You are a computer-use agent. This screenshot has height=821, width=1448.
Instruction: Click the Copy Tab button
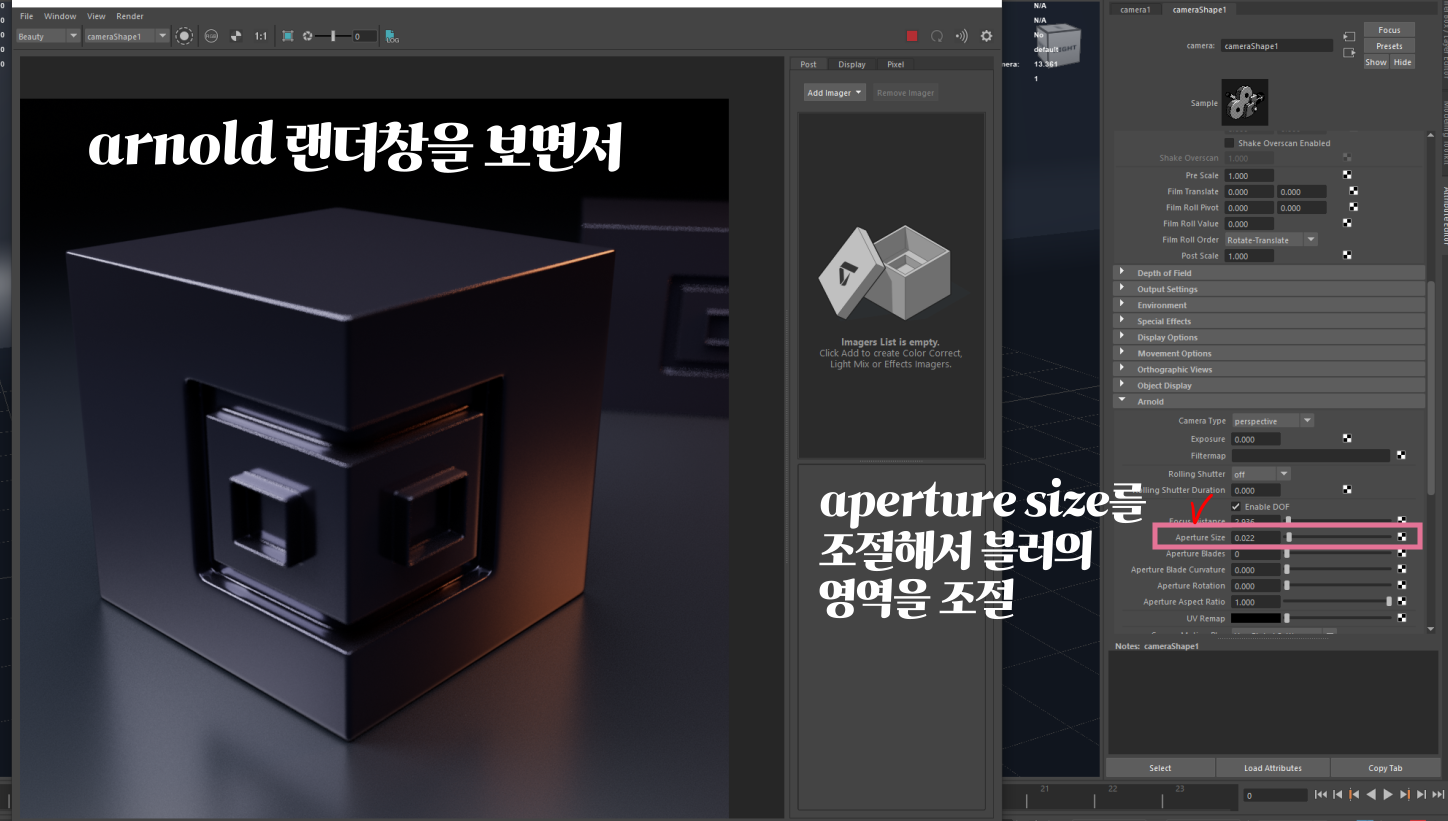click(1386, 768)
